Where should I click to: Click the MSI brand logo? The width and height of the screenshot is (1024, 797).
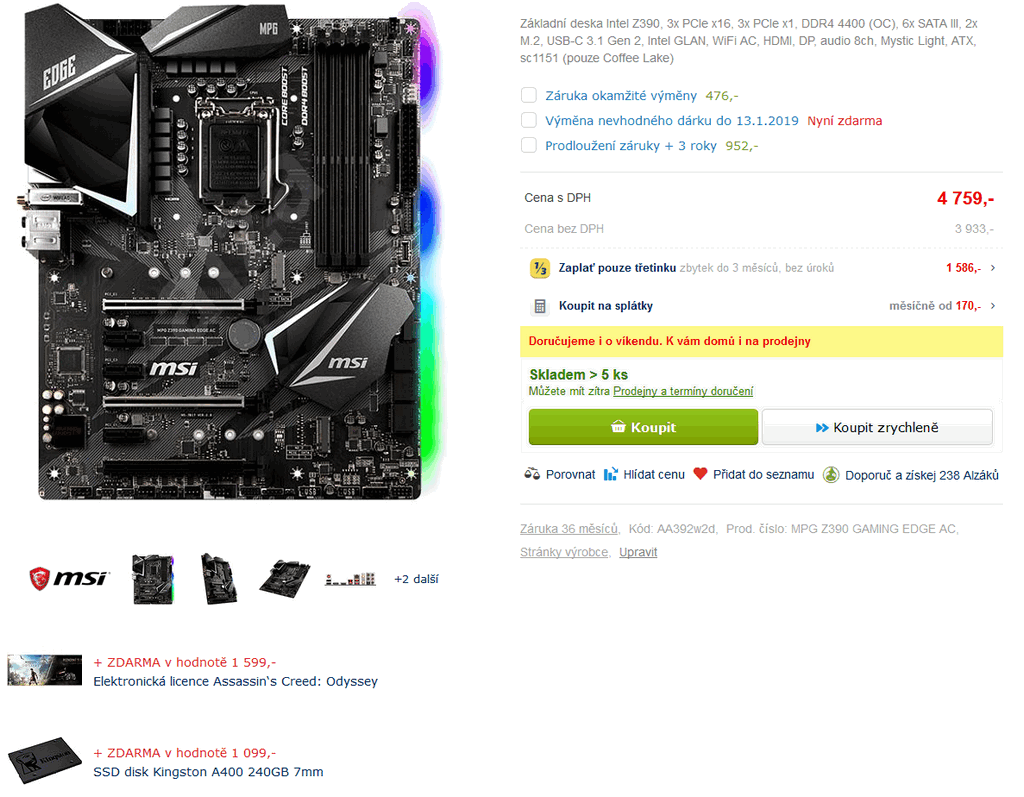(x=69, y=578)
